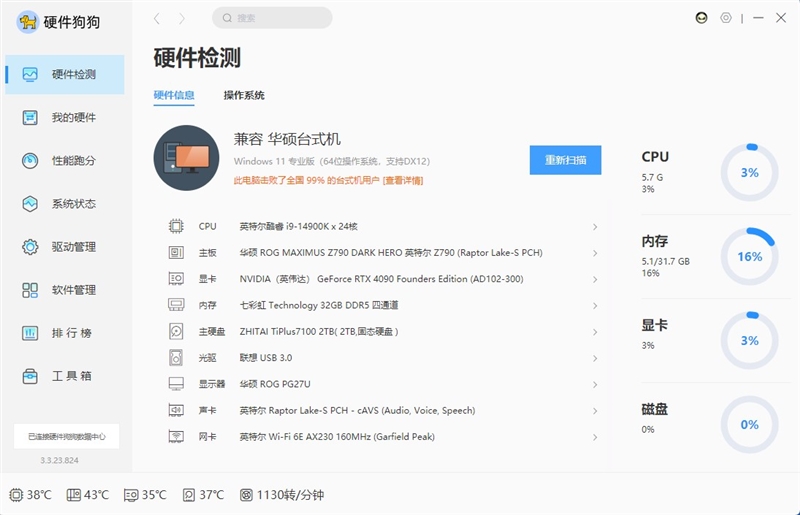Click CPU temperature 38°C status icon
The image size is (800, 515).
coord(16,495)
